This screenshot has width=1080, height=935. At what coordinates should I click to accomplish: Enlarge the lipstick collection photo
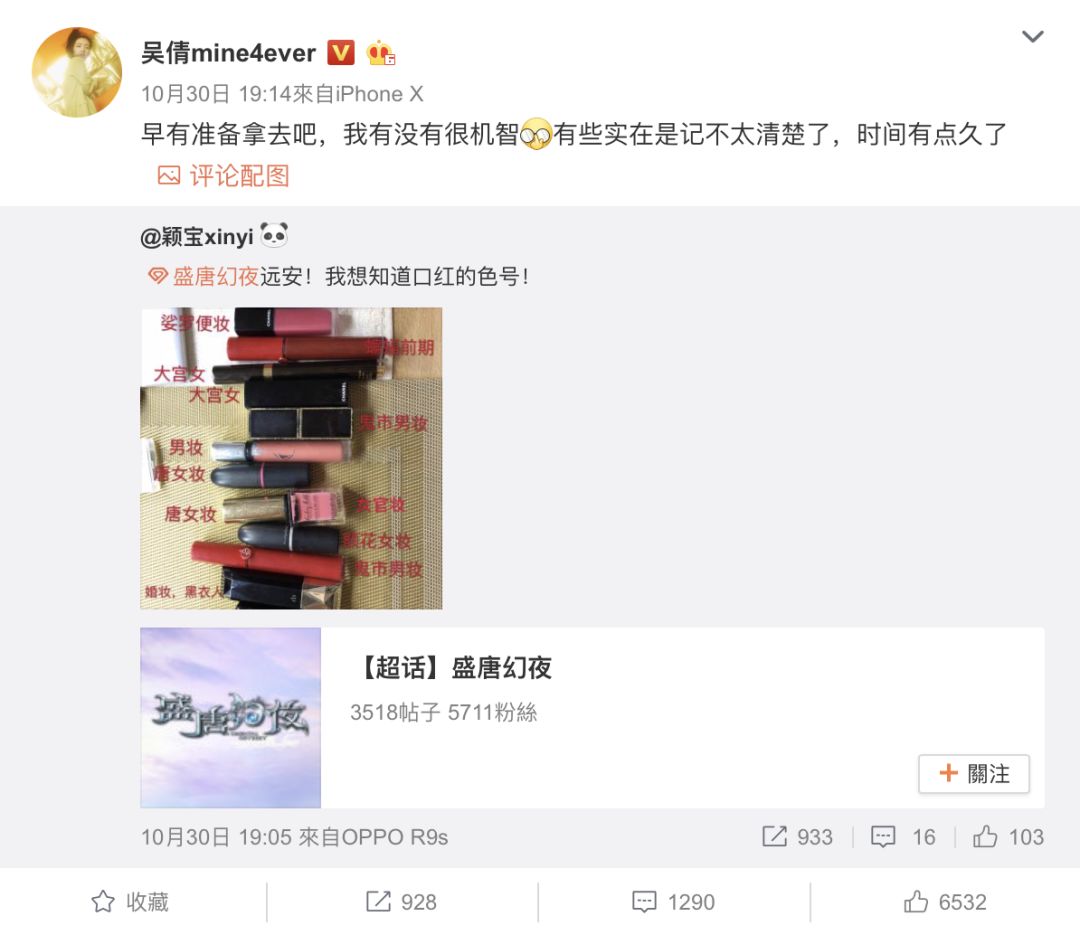click(x=291, y=458)
